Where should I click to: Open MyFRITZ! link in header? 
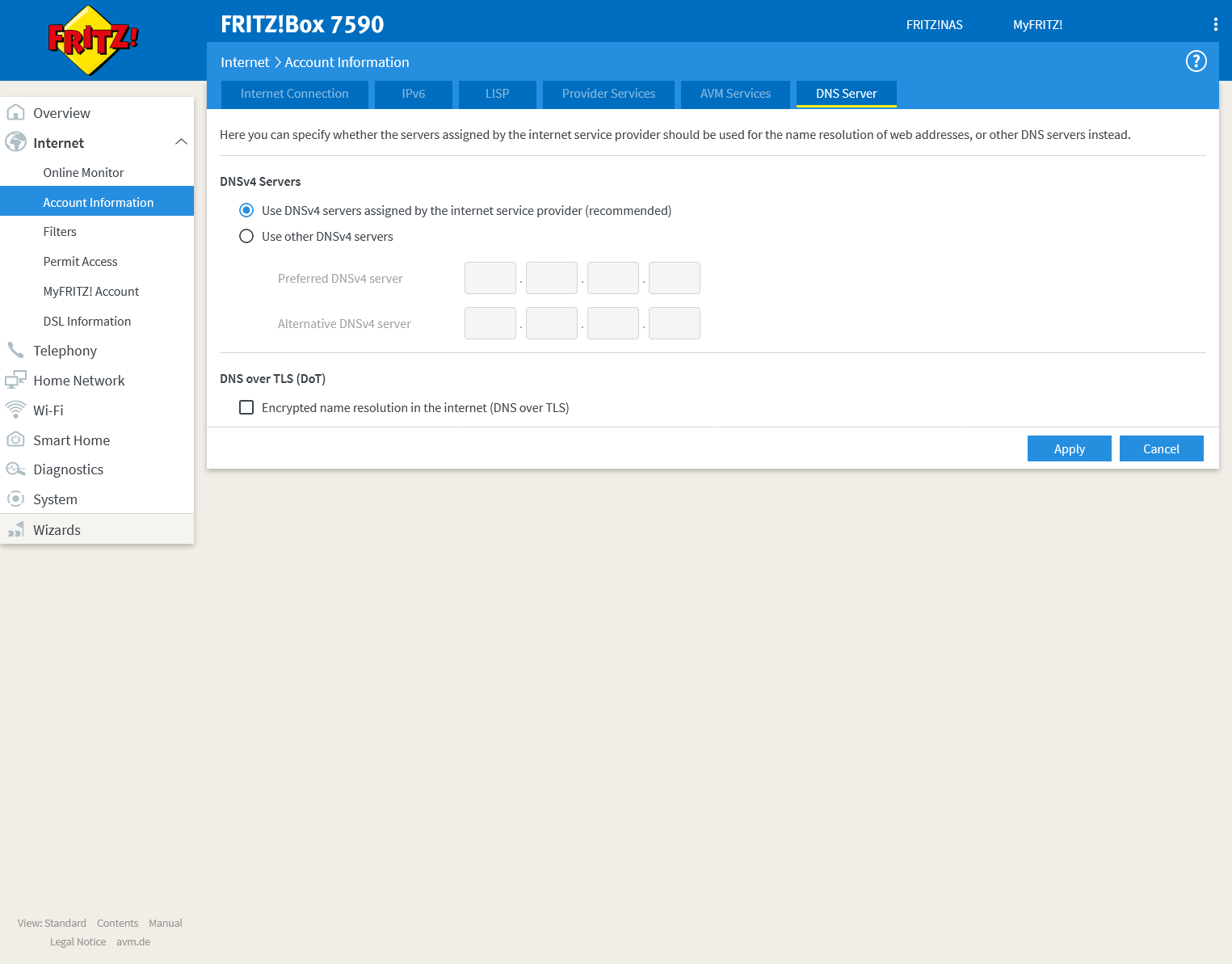point(1038,24)
